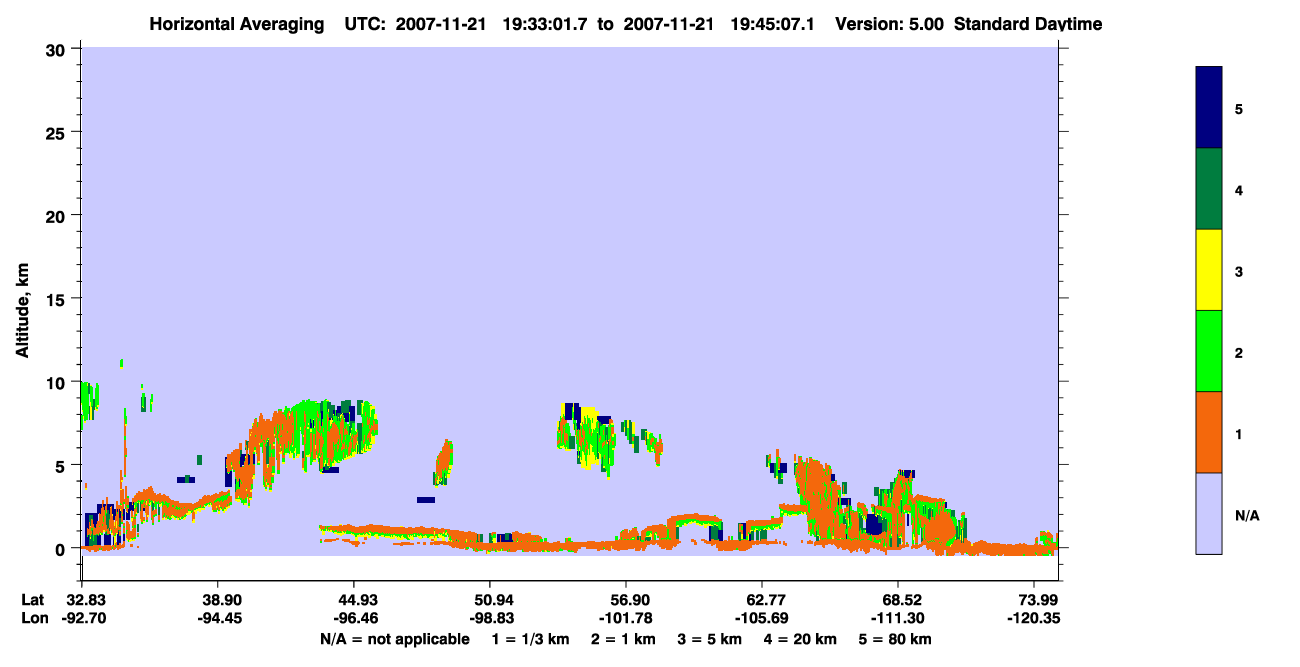Click the lavender N/A colorbar segment
This screenshot has height=667, width=1300.
pyautogui.click(x=1209, y=513)
